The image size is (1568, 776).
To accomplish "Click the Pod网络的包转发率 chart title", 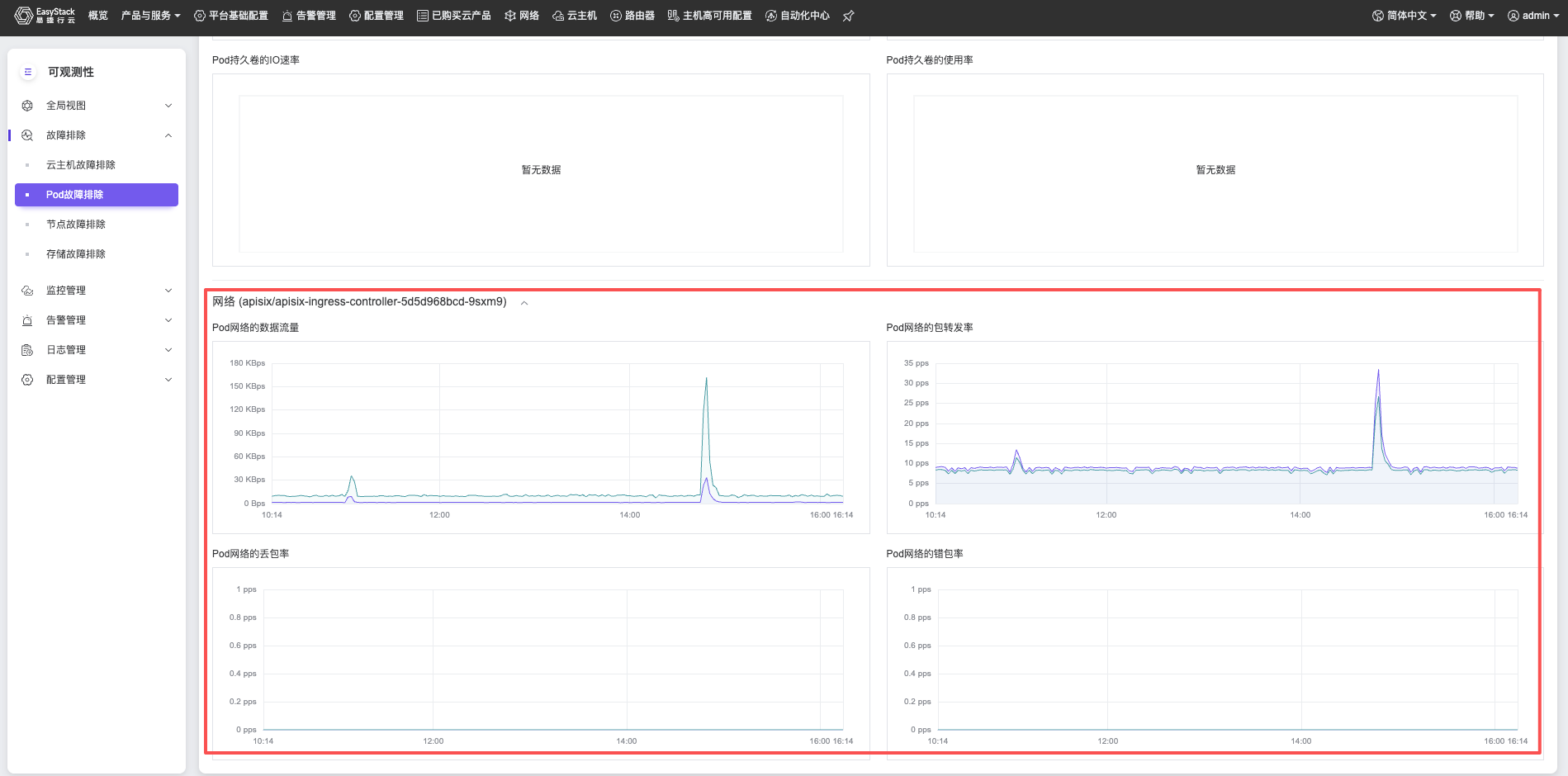I will click(929, 328).
